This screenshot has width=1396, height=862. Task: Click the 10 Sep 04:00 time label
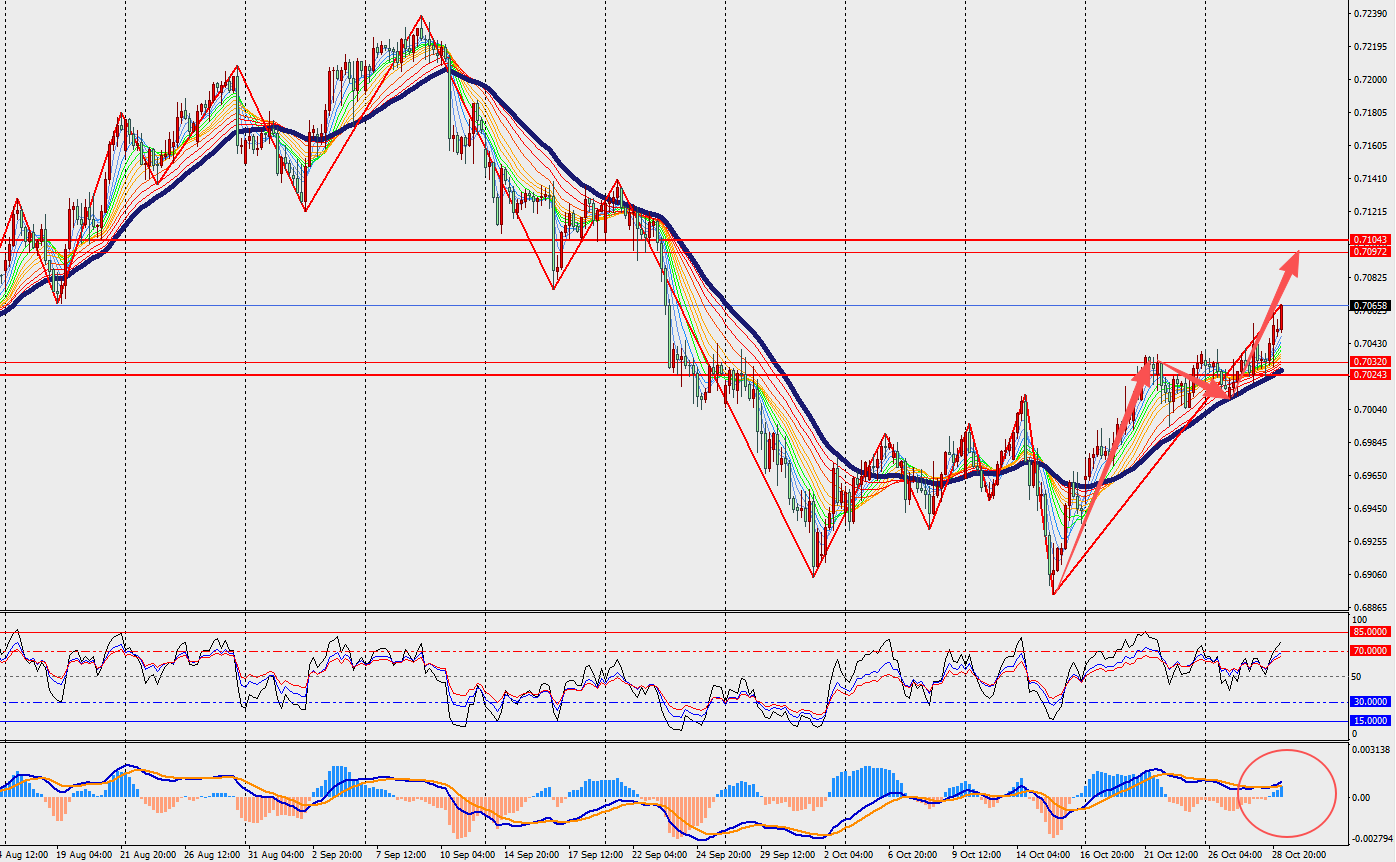(468, 855)
